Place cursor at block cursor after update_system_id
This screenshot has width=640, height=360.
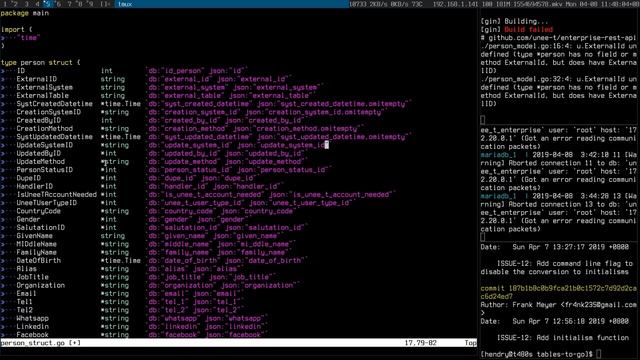tap(327, 145)
